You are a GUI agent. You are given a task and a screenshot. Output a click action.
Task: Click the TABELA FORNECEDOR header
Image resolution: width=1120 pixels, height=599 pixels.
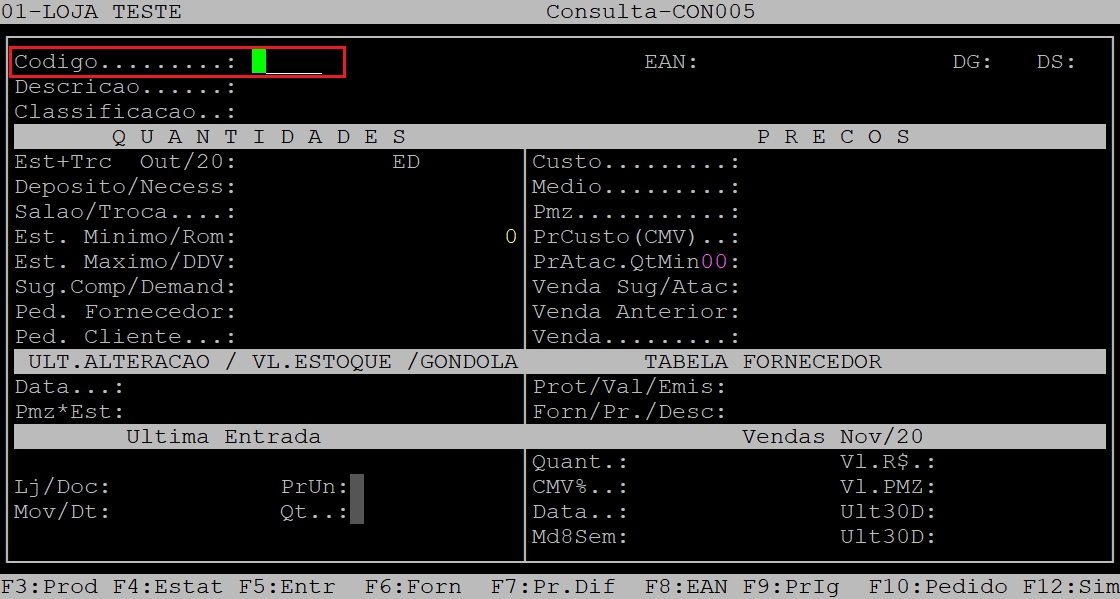click(x=763, y=362)
